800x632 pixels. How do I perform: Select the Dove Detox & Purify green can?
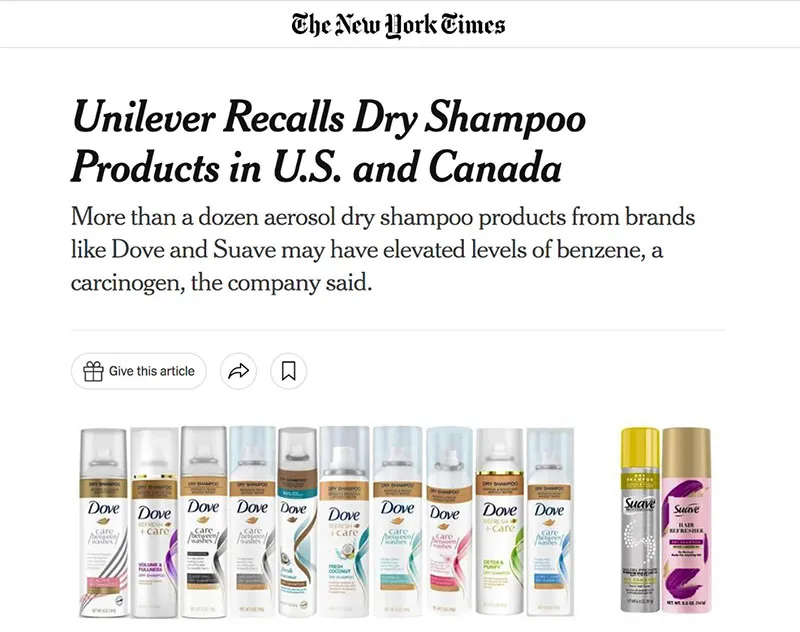pyautogui.click(x=500, y=523)
